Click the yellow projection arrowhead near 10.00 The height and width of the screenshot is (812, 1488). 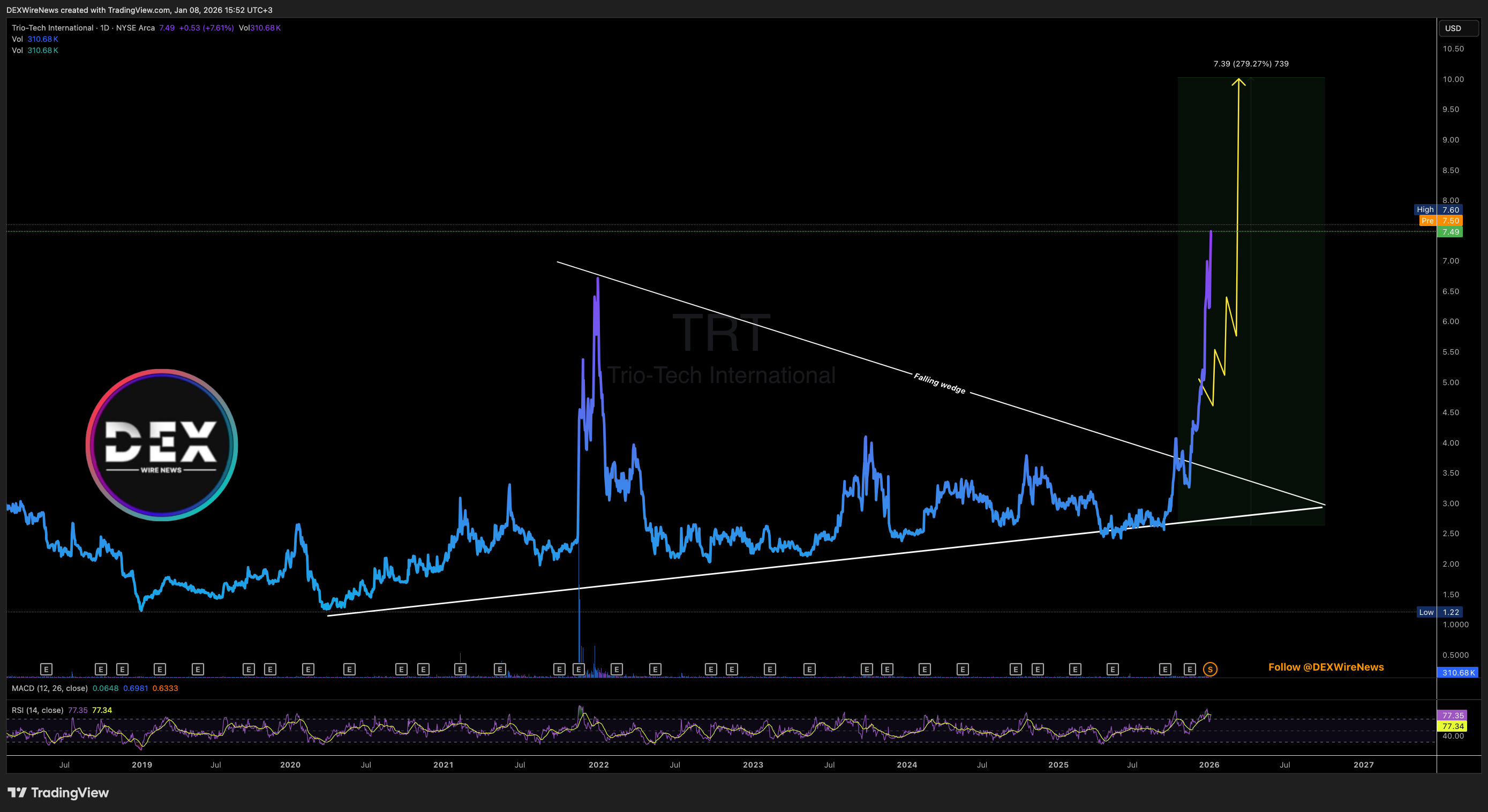pyautogui.click(x=1238, y=82)
